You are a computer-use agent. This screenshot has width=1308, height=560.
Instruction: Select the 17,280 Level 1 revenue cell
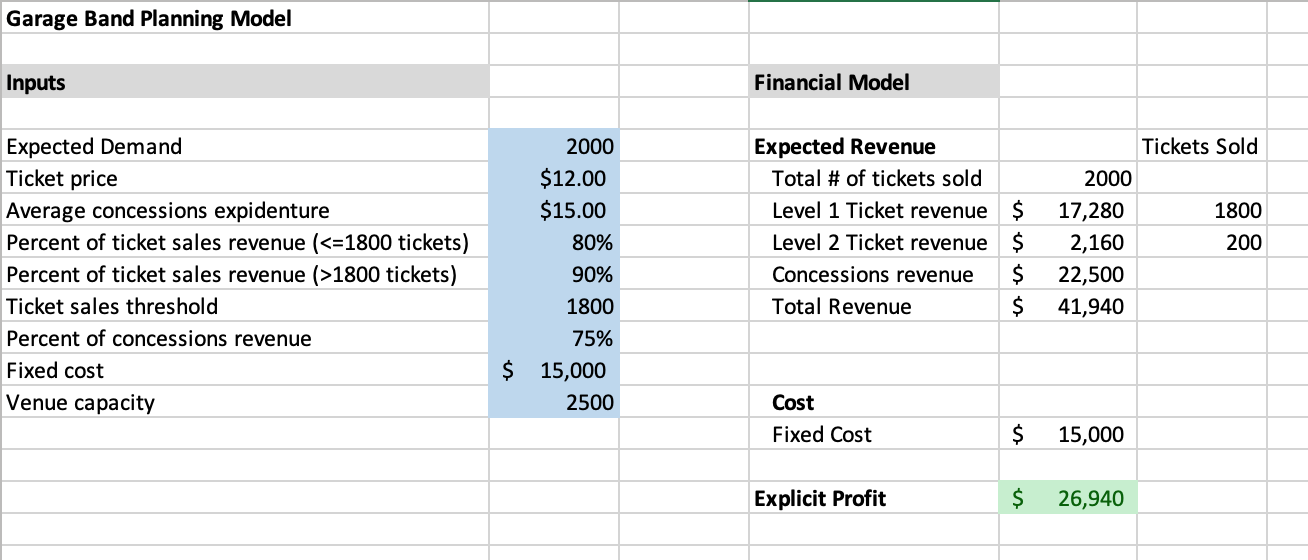[x=1067, y=210]
